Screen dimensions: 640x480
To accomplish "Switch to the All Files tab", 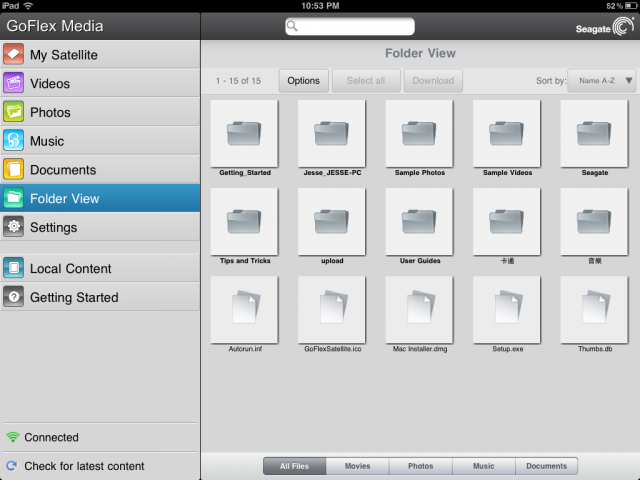I will [294, 466].
